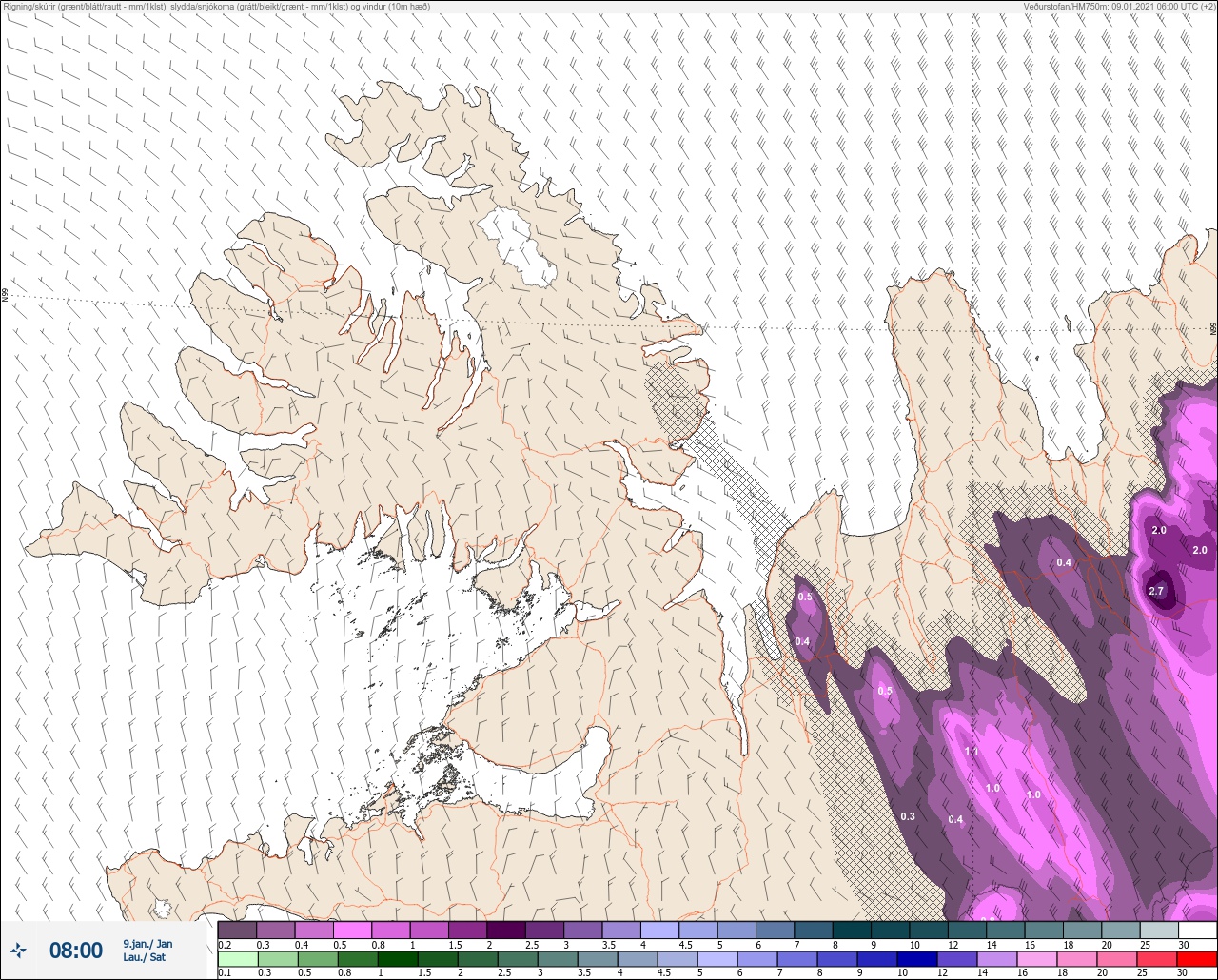Pick the bright pink 0.5 swatch in the top legend row
This screenshot has height=980, width=1218.
352,930
